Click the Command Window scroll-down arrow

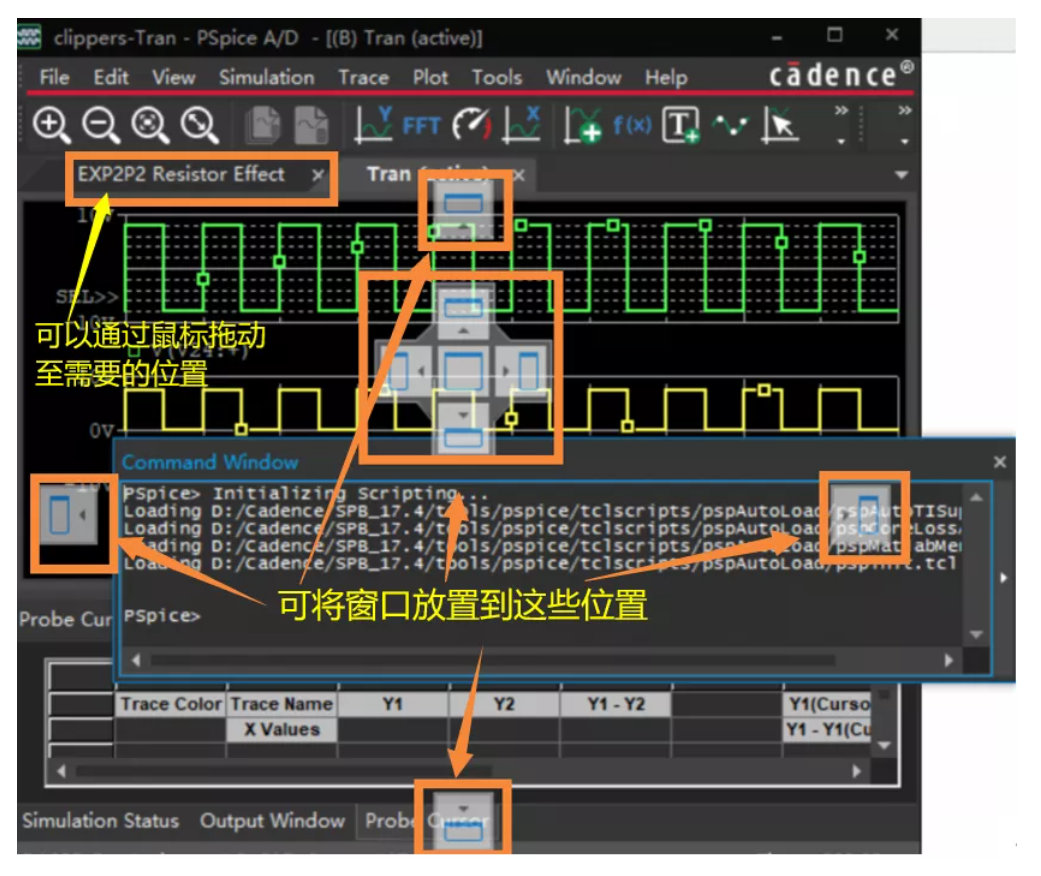pos(976,634)
